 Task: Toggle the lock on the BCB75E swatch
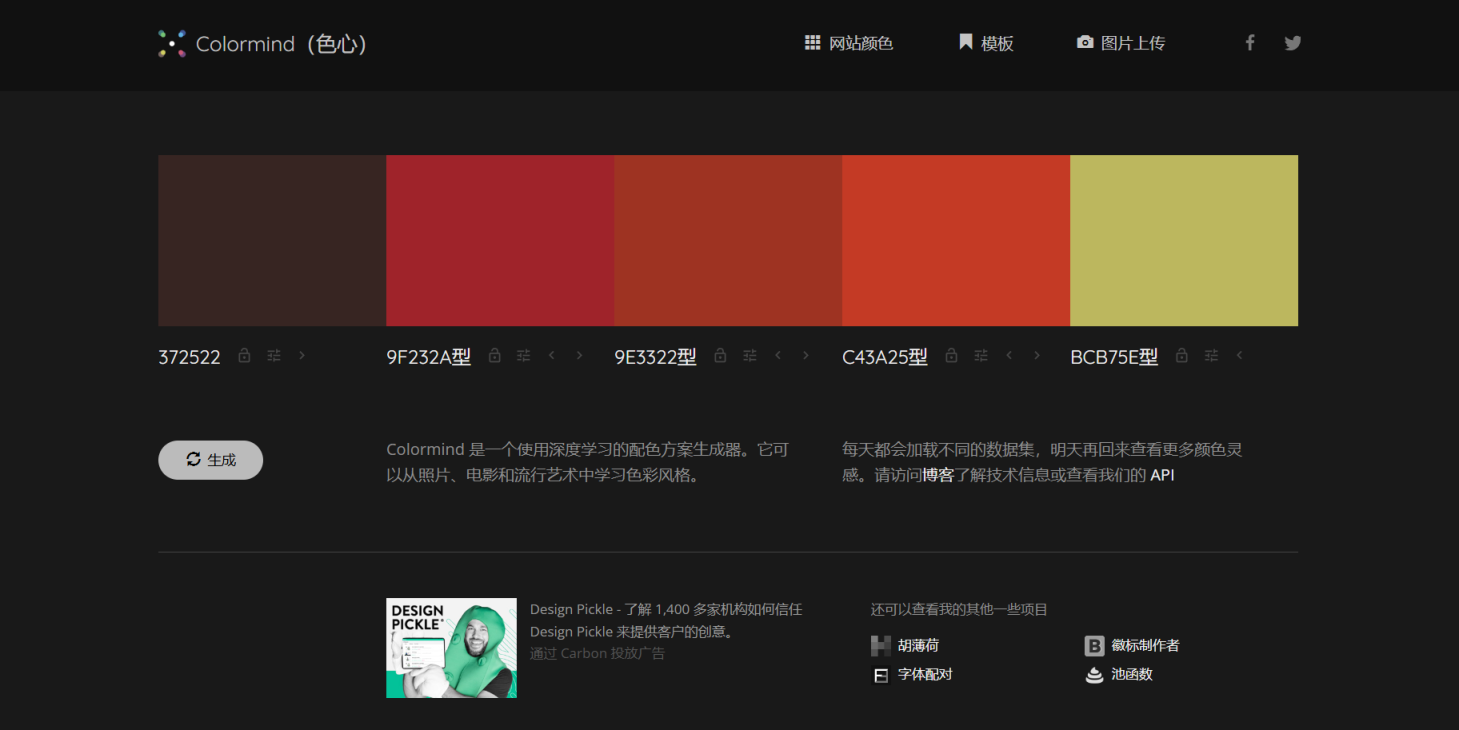[1181, 355]
